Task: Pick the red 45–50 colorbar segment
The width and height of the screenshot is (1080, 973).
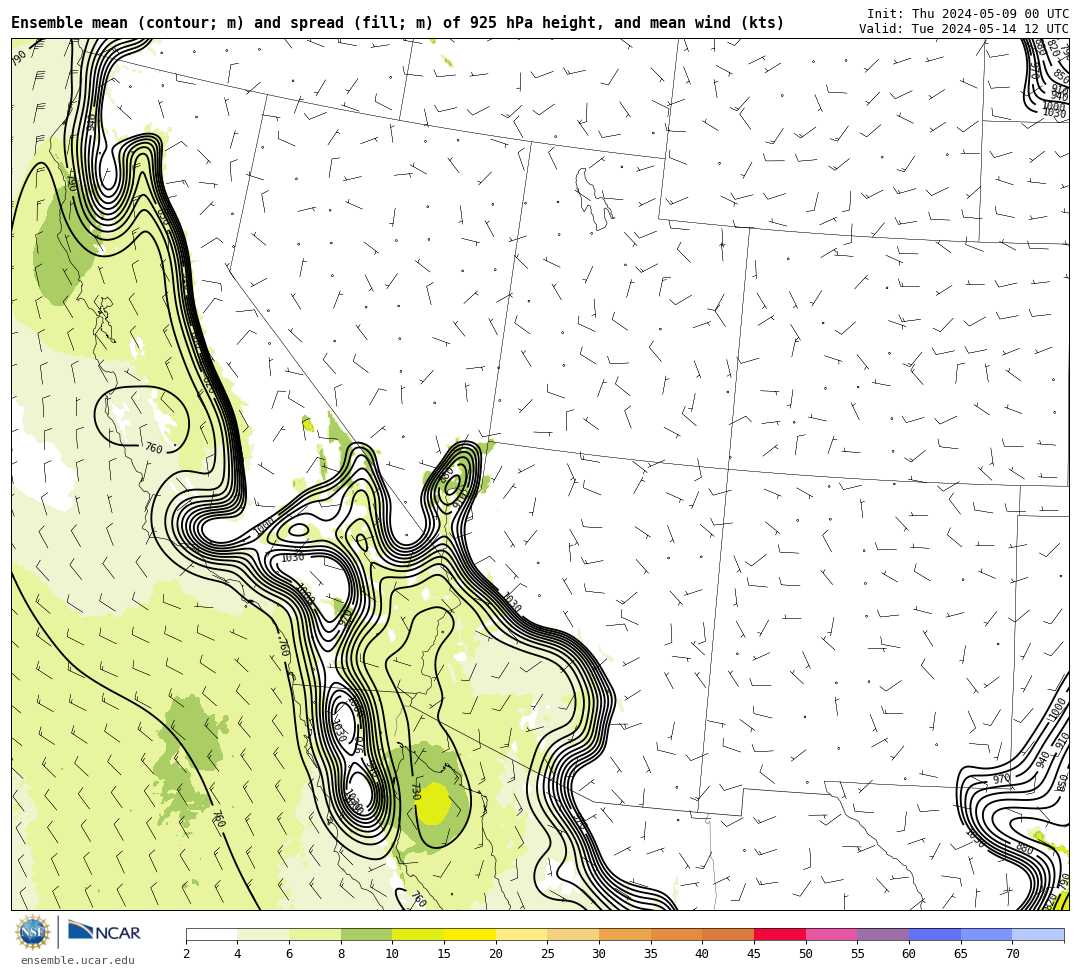Action: point(780,934)
